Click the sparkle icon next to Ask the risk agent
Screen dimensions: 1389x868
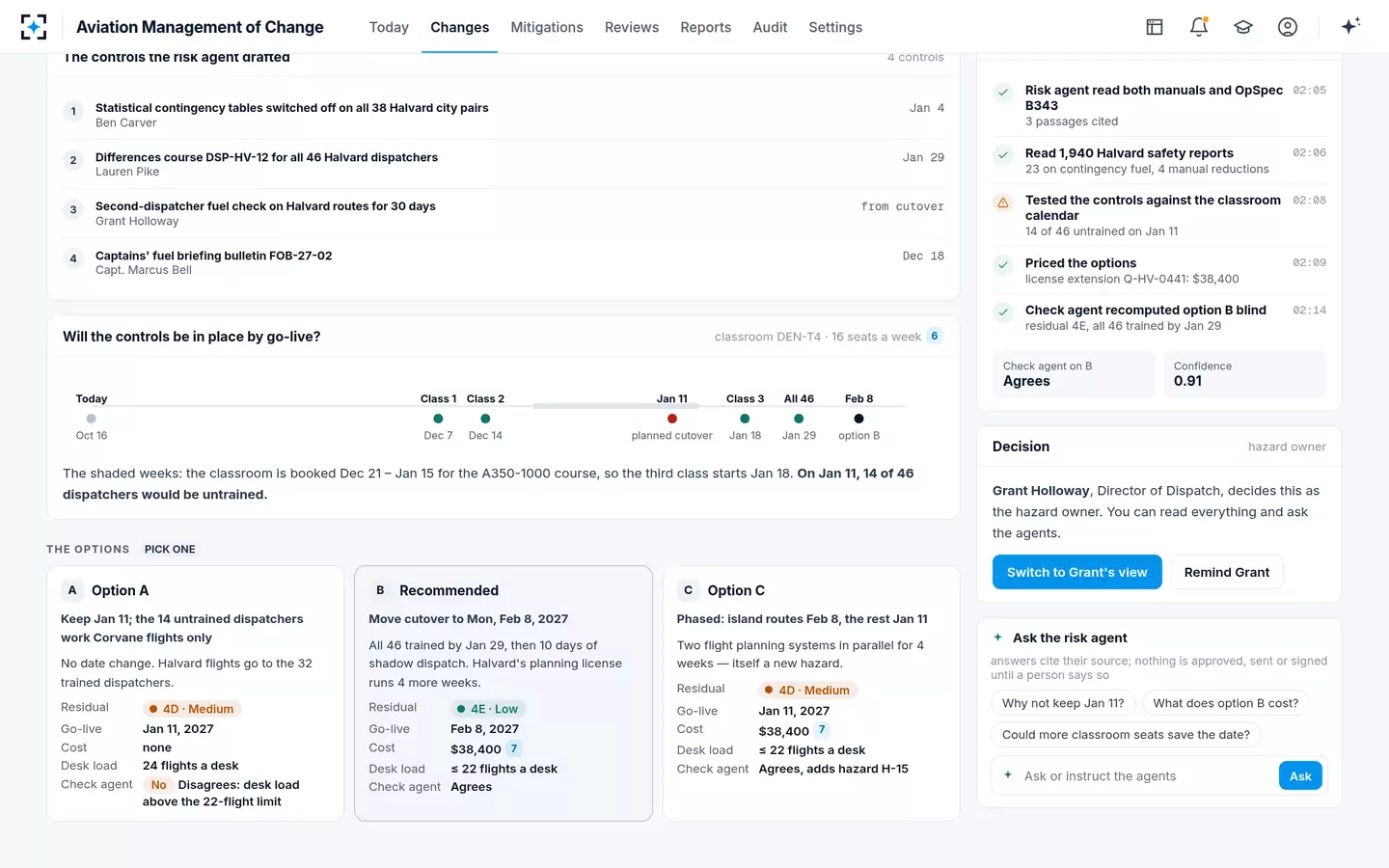[997, 637]
